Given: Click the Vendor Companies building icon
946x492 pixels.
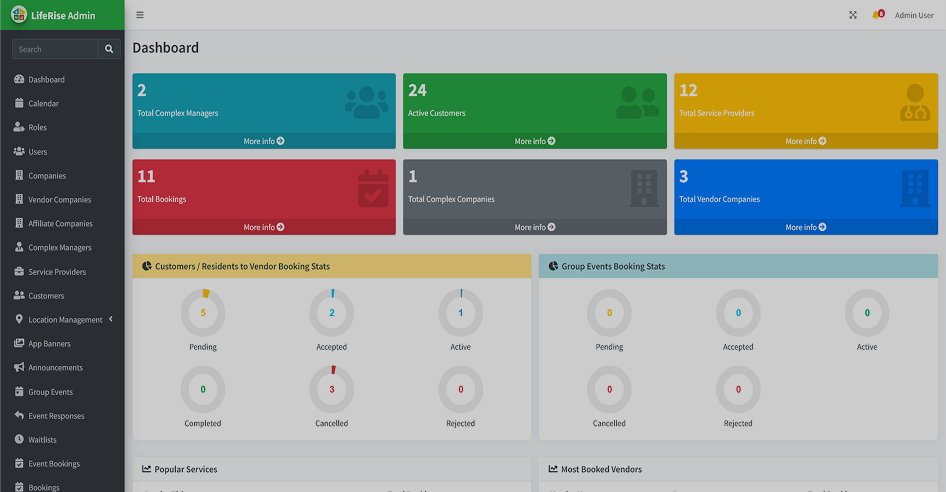Looking at the screenshot, I should (19, 199).
